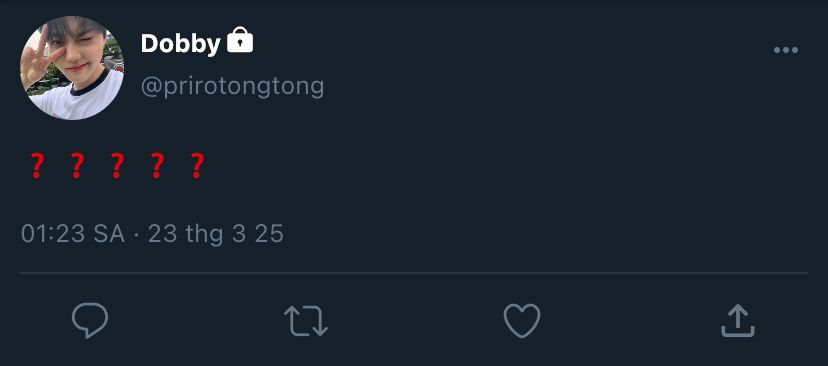Viewport: 828px width, 366px height.
Task: Click the 01:23 time in the timestamp
Action: (x=53, y=234)
